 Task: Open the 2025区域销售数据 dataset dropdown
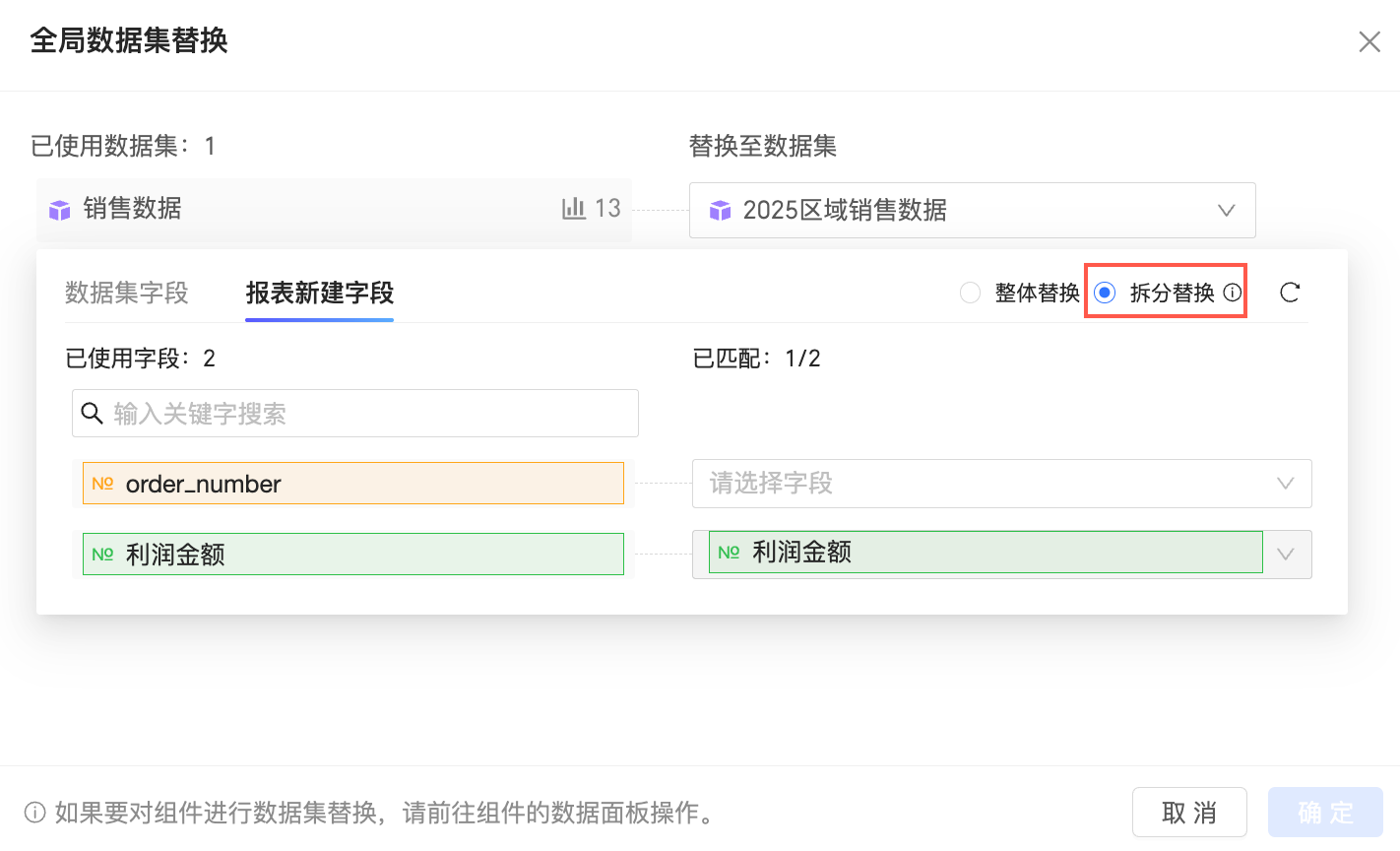click(1226, 210)
